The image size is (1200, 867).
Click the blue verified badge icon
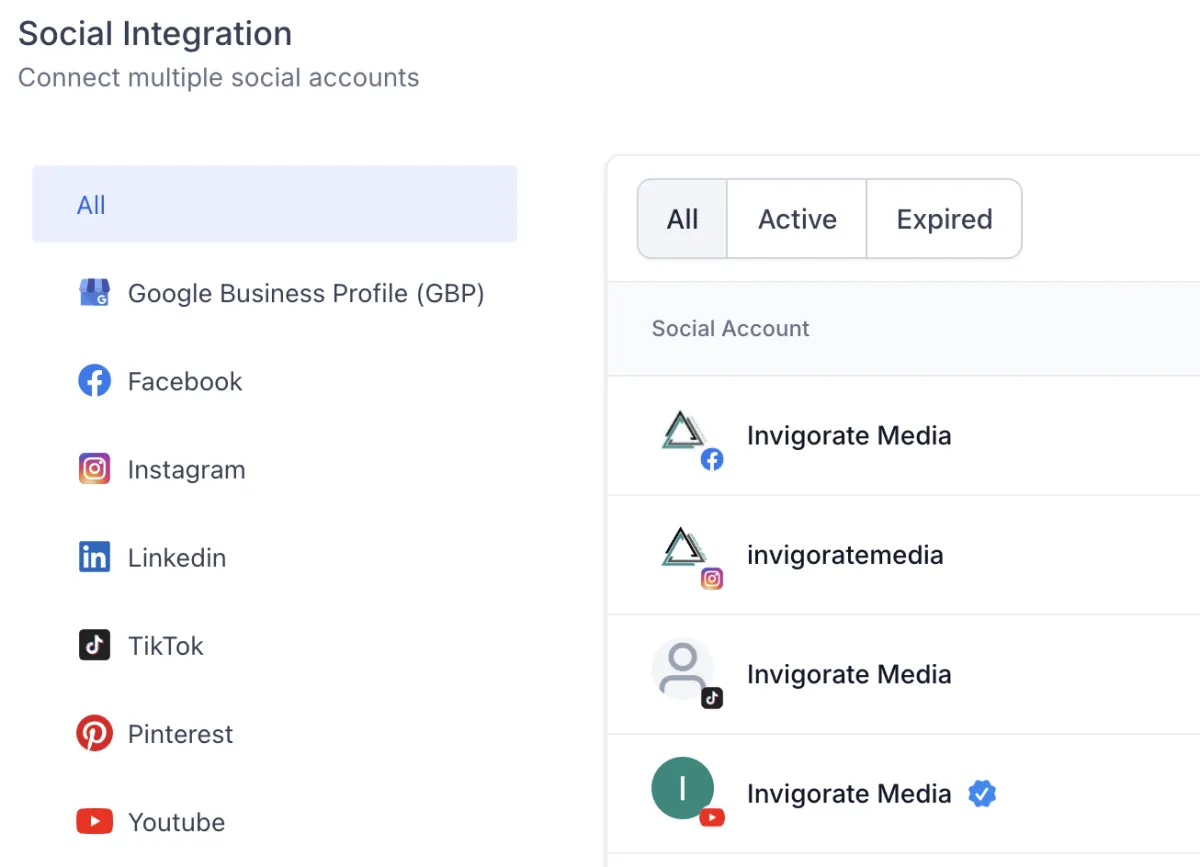982,794
